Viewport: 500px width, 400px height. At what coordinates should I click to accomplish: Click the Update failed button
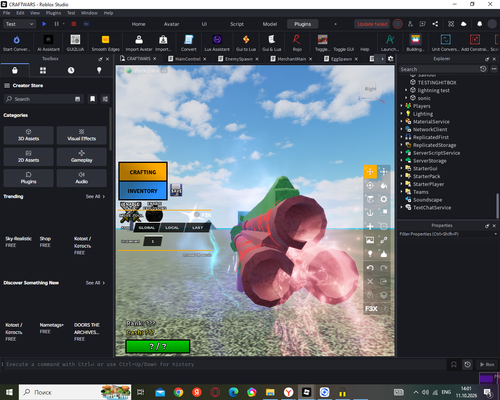click(x=372, y=24)
